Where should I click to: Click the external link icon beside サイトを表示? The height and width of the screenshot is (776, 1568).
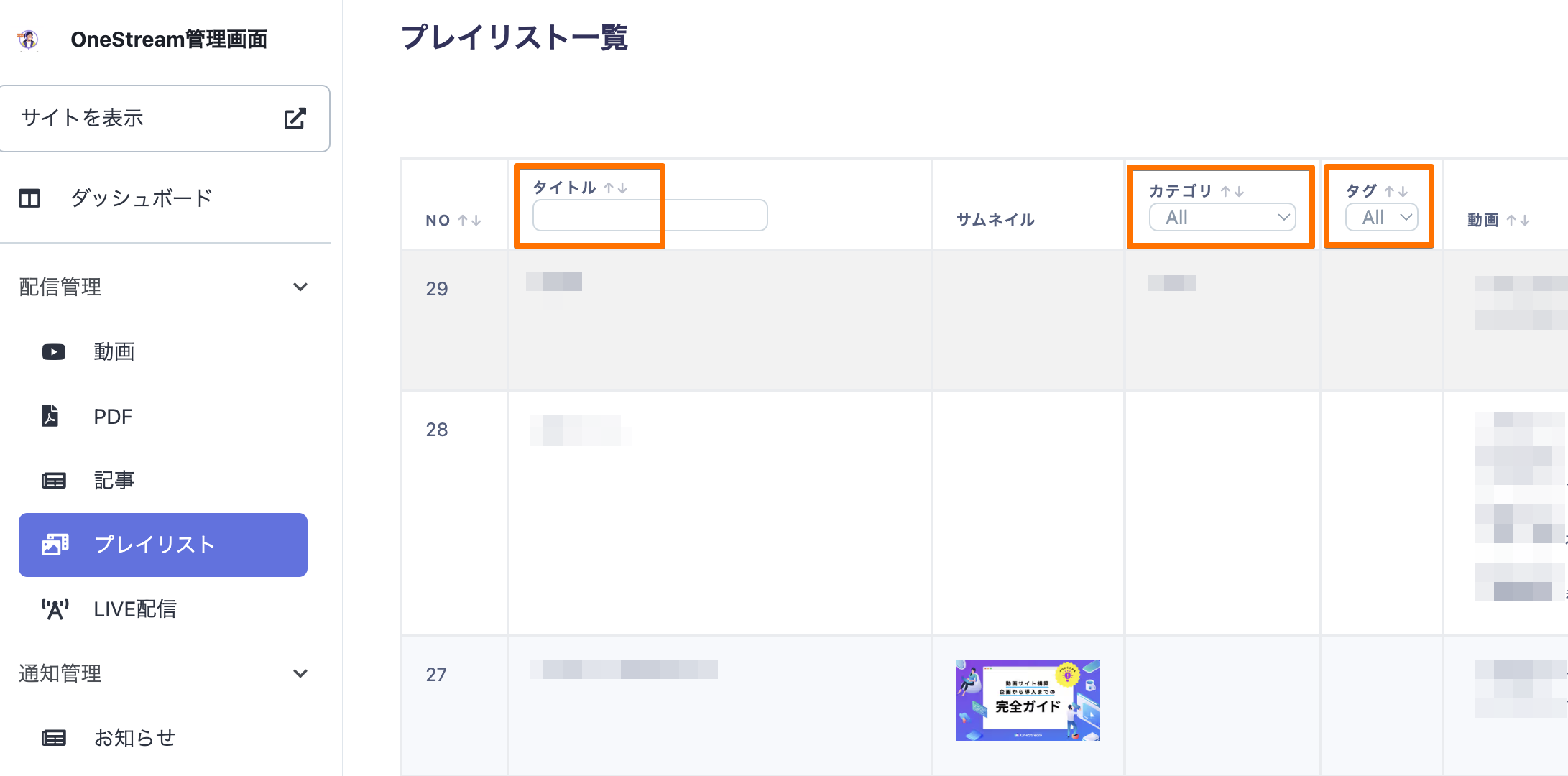[x=295, y=119]
